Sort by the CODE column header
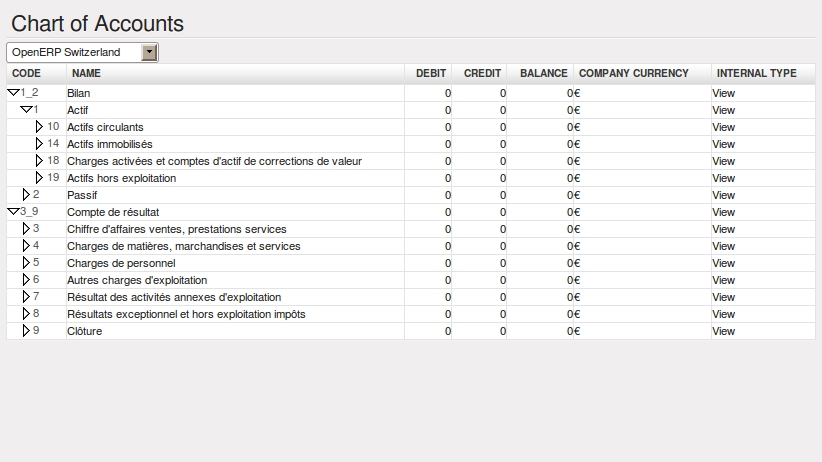 click(27, 74)
